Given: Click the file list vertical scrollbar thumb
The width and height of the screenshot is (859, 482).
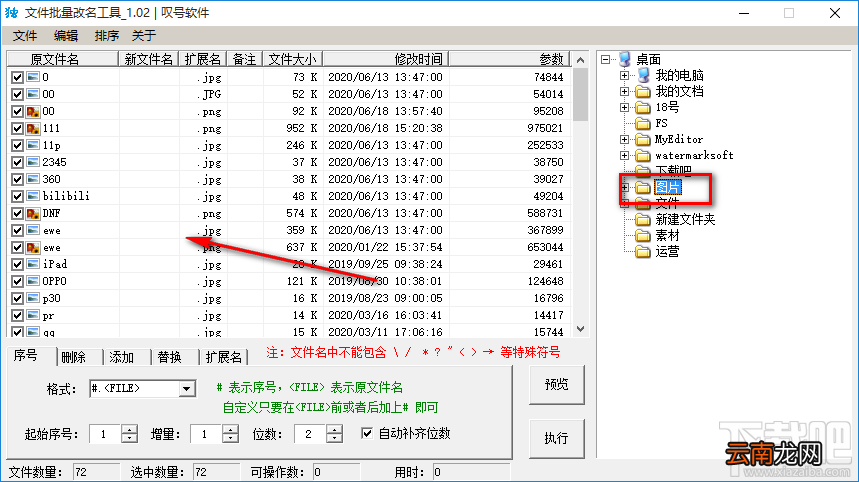Looking at the screenshot, I should [581, 94].
